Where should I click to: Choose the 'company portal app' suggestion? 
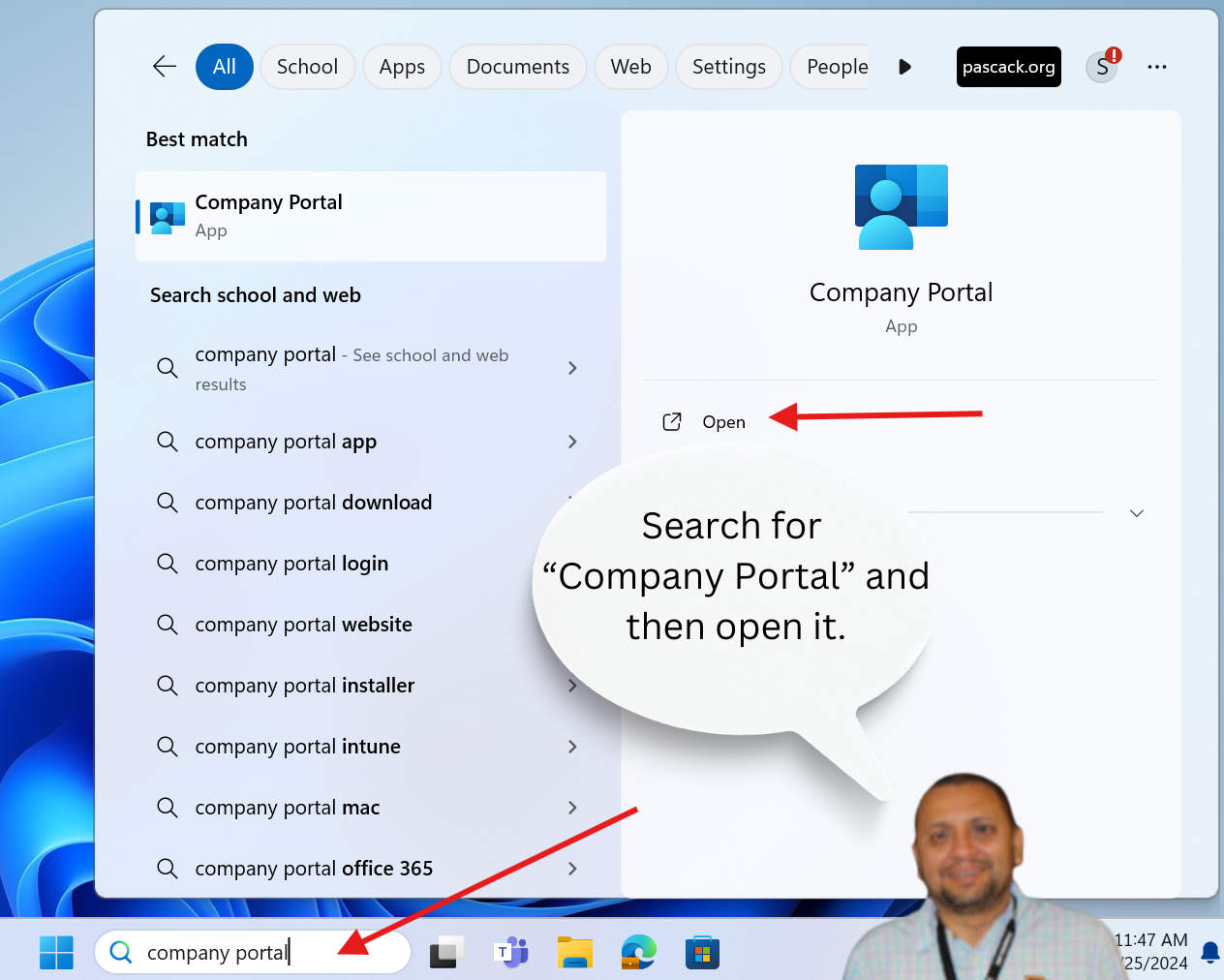click(x=286, y=442)
